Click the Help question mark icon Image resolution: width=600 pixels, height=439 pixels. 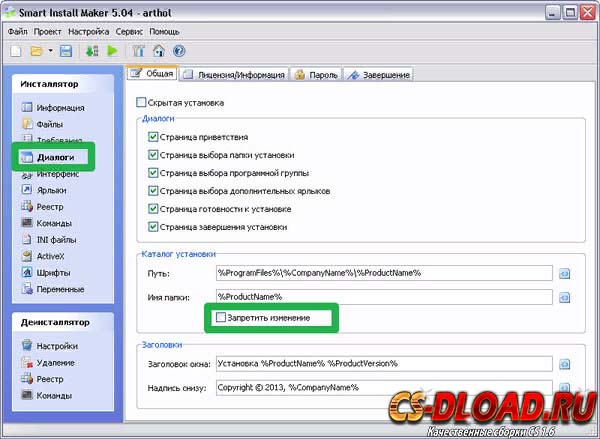click(179, 51)
